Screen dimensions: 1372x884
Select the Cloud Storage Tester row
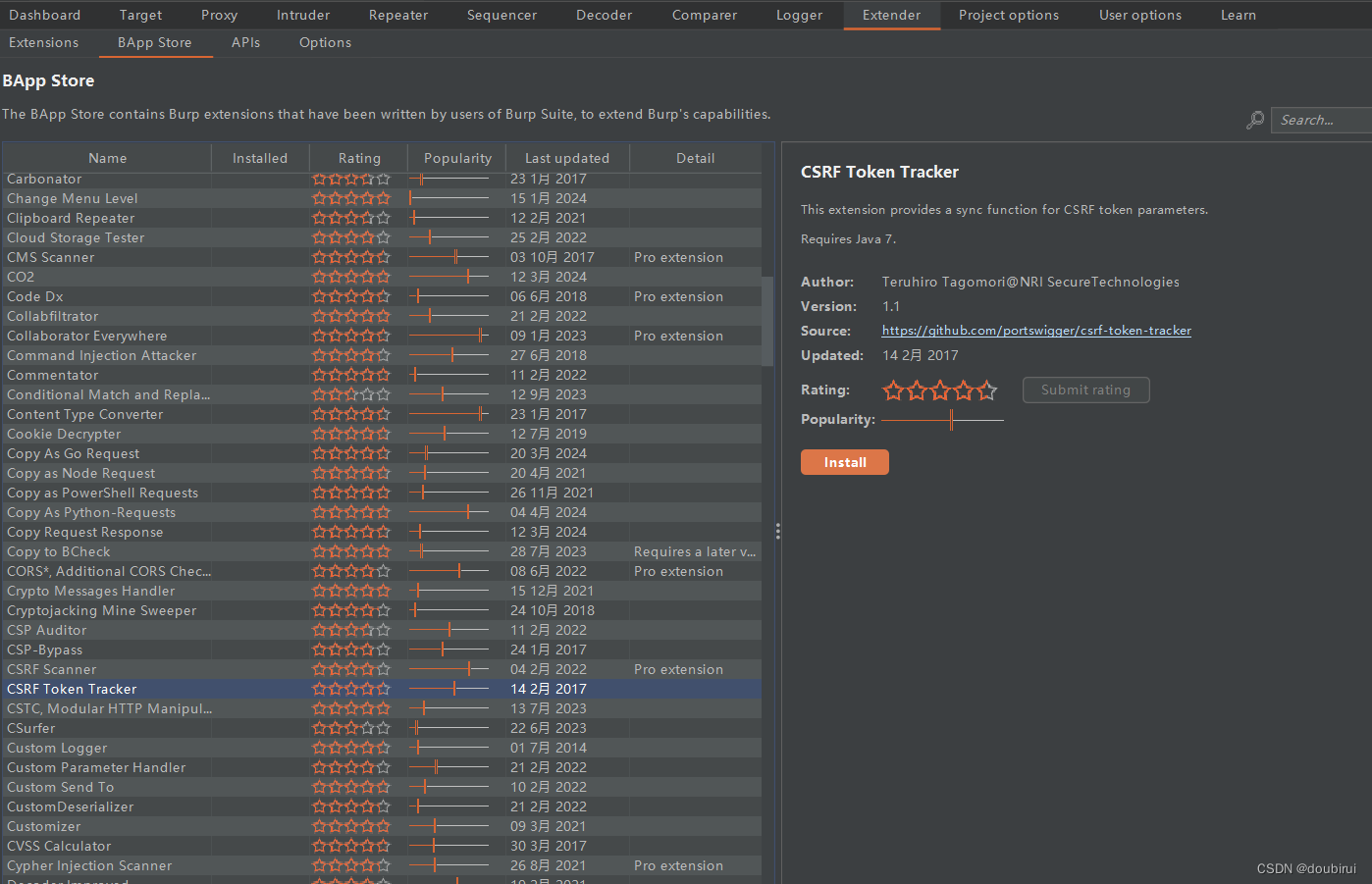click(382, 237)
